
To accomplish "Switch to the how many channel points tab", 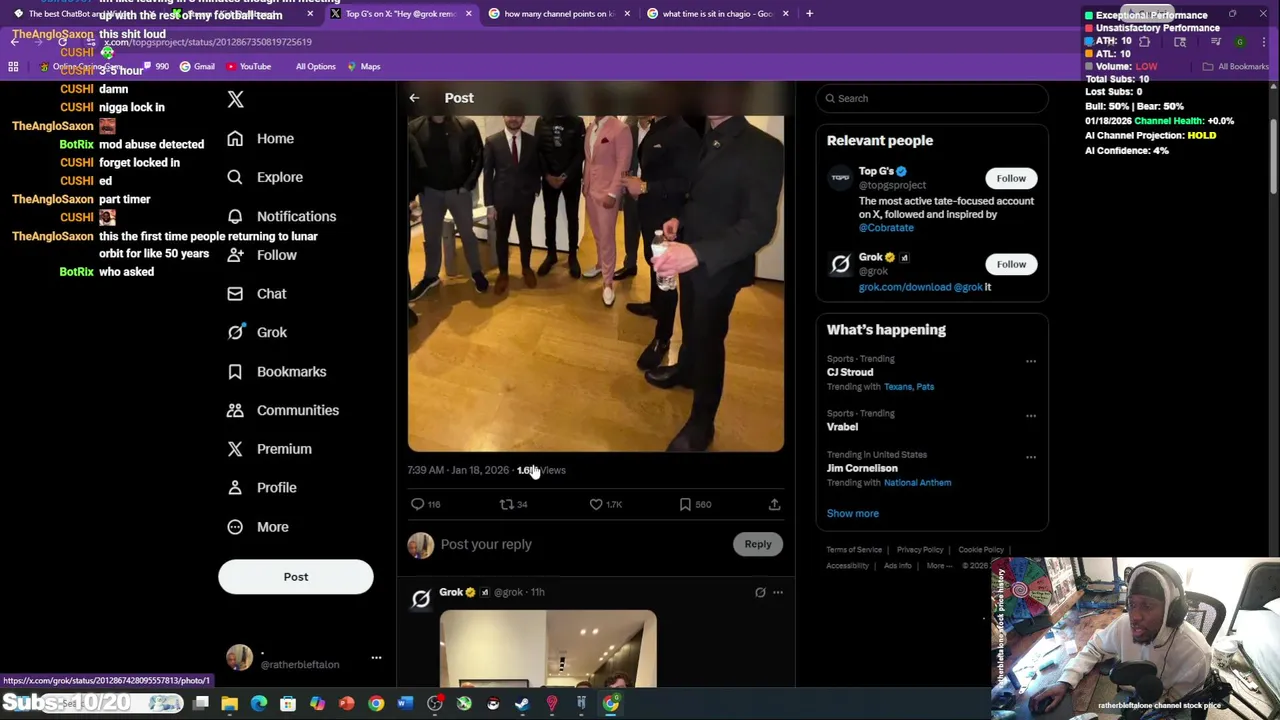I will [x=560, y=14].
